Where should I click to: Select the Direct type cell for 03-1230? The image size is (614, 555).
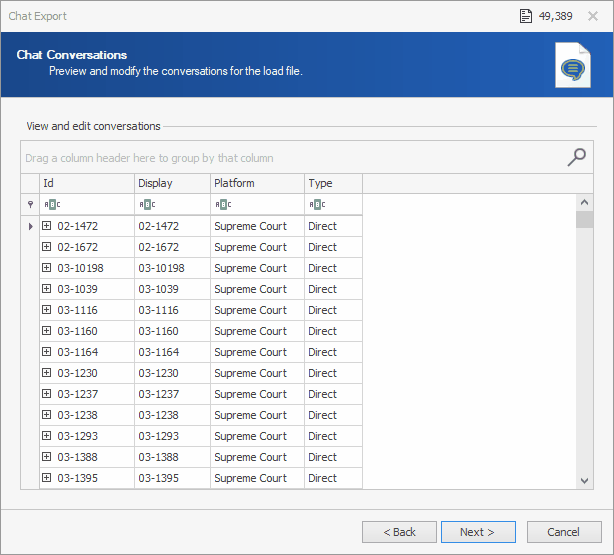[333, 373]
